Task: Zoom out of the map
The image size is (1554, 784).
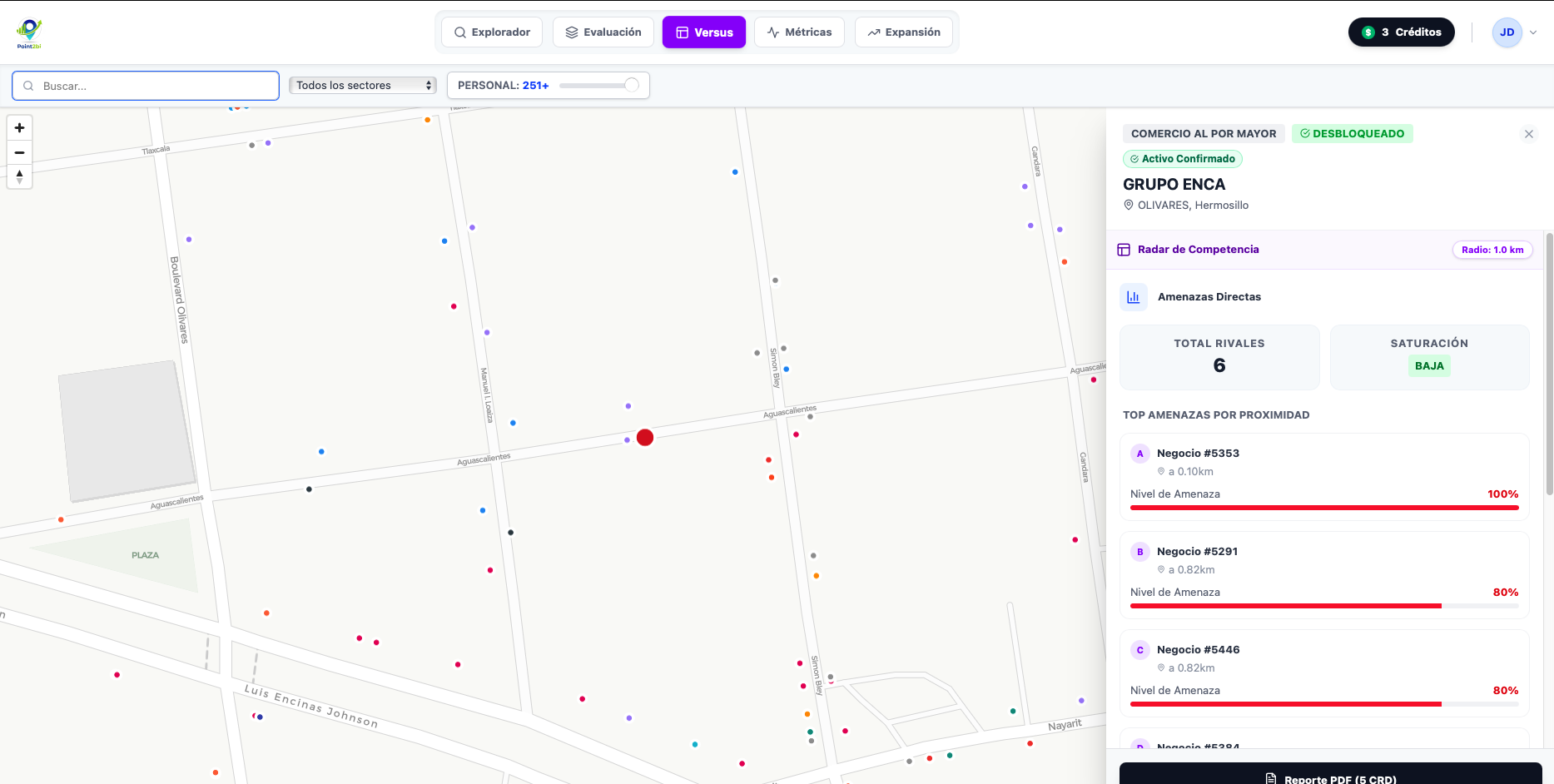Action: click(x=20, y=153)
